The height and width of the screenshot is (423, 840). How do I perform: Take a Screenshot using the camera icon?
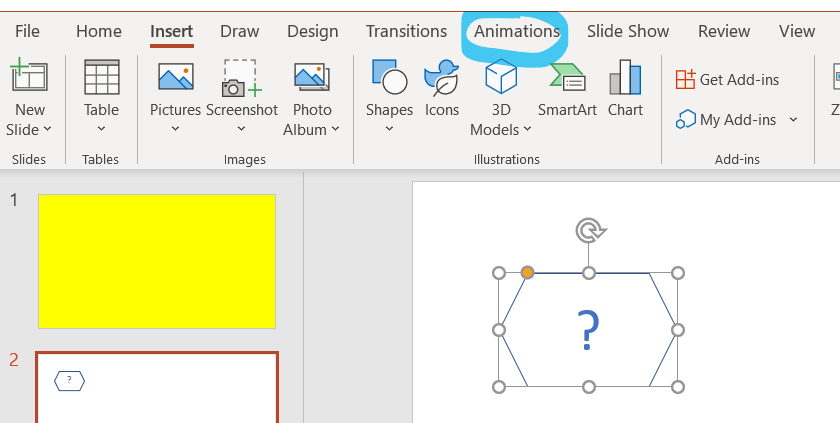[x=241, y=78]
